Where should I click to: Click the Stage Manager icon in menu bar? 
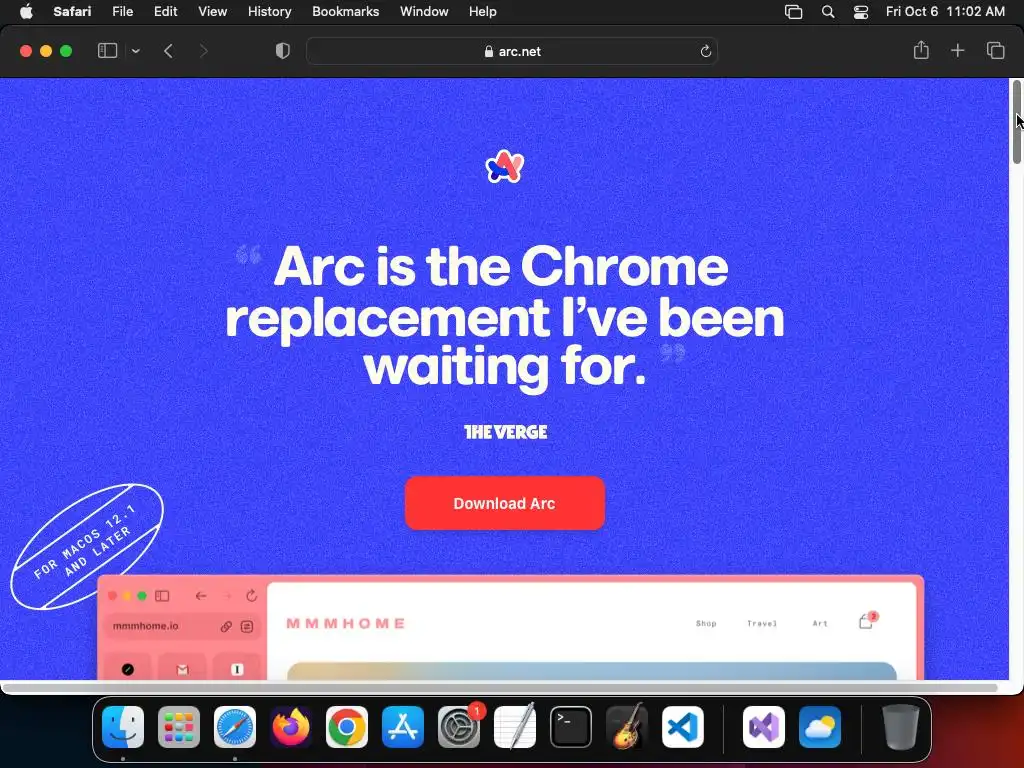(x=793, y=12)
